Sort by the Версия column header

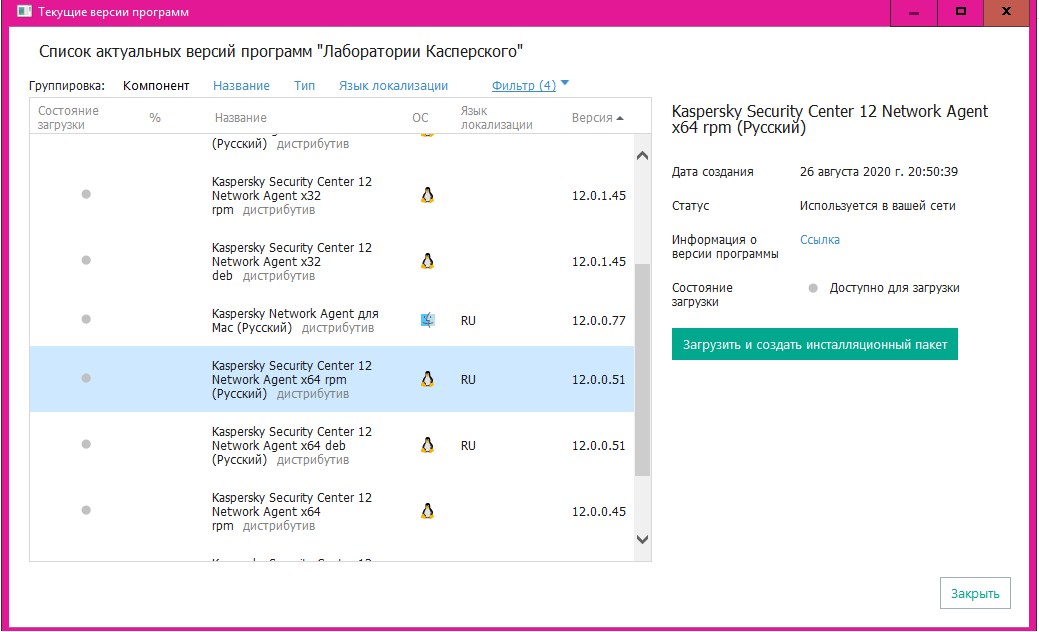click(597, 118)
